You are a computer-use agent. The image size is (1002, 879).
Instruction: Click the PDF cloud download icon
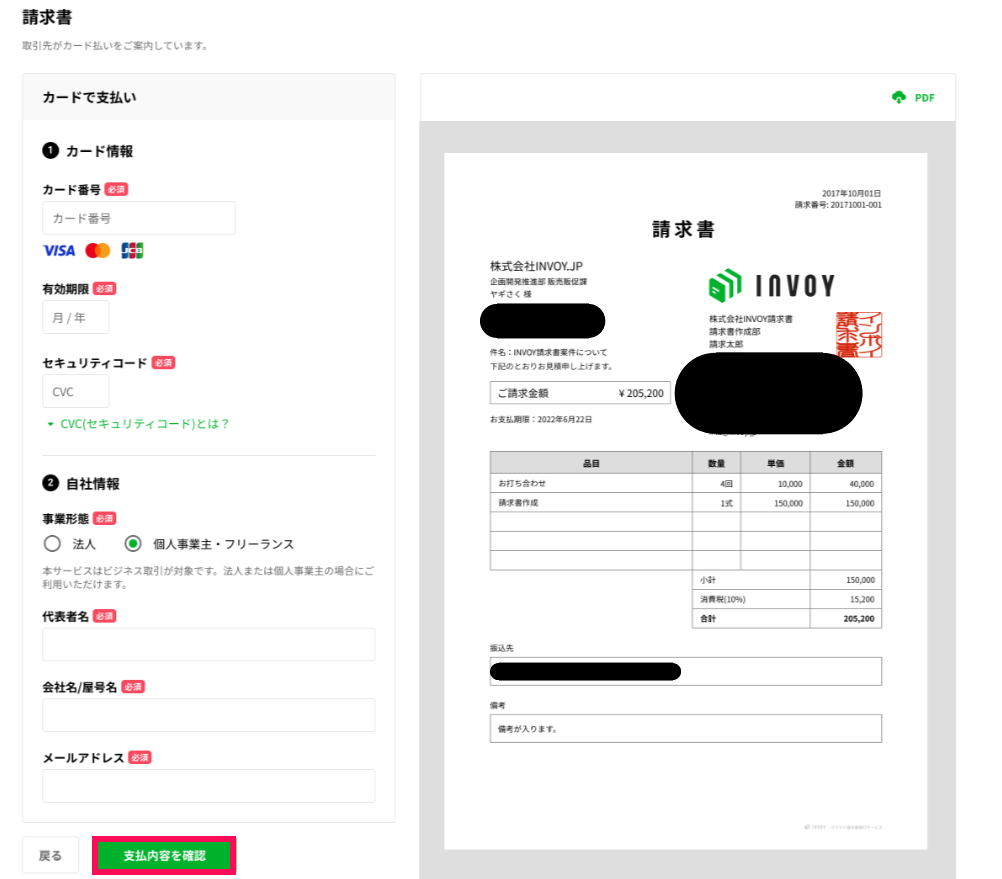point(898,97)
